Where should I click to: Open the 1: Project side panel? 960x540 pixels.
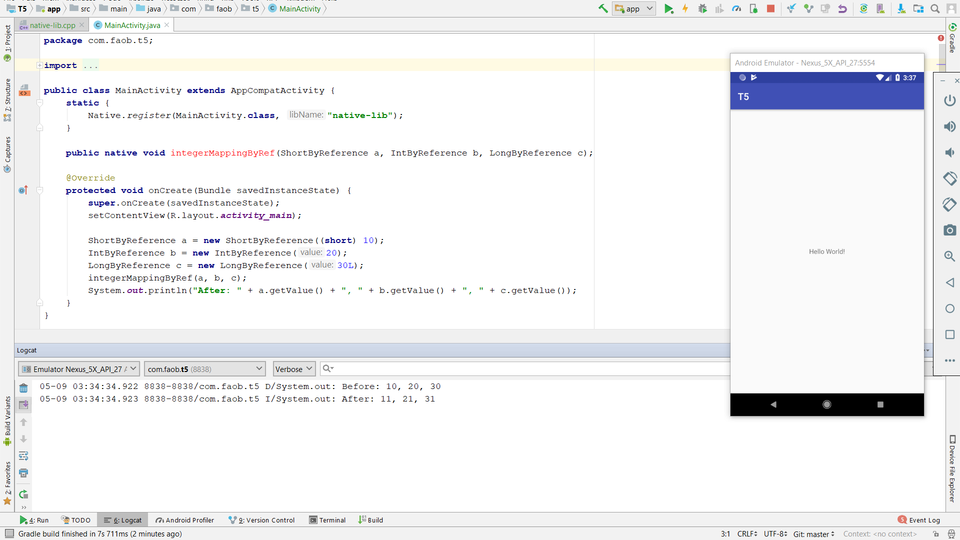[x=7, y=44]
